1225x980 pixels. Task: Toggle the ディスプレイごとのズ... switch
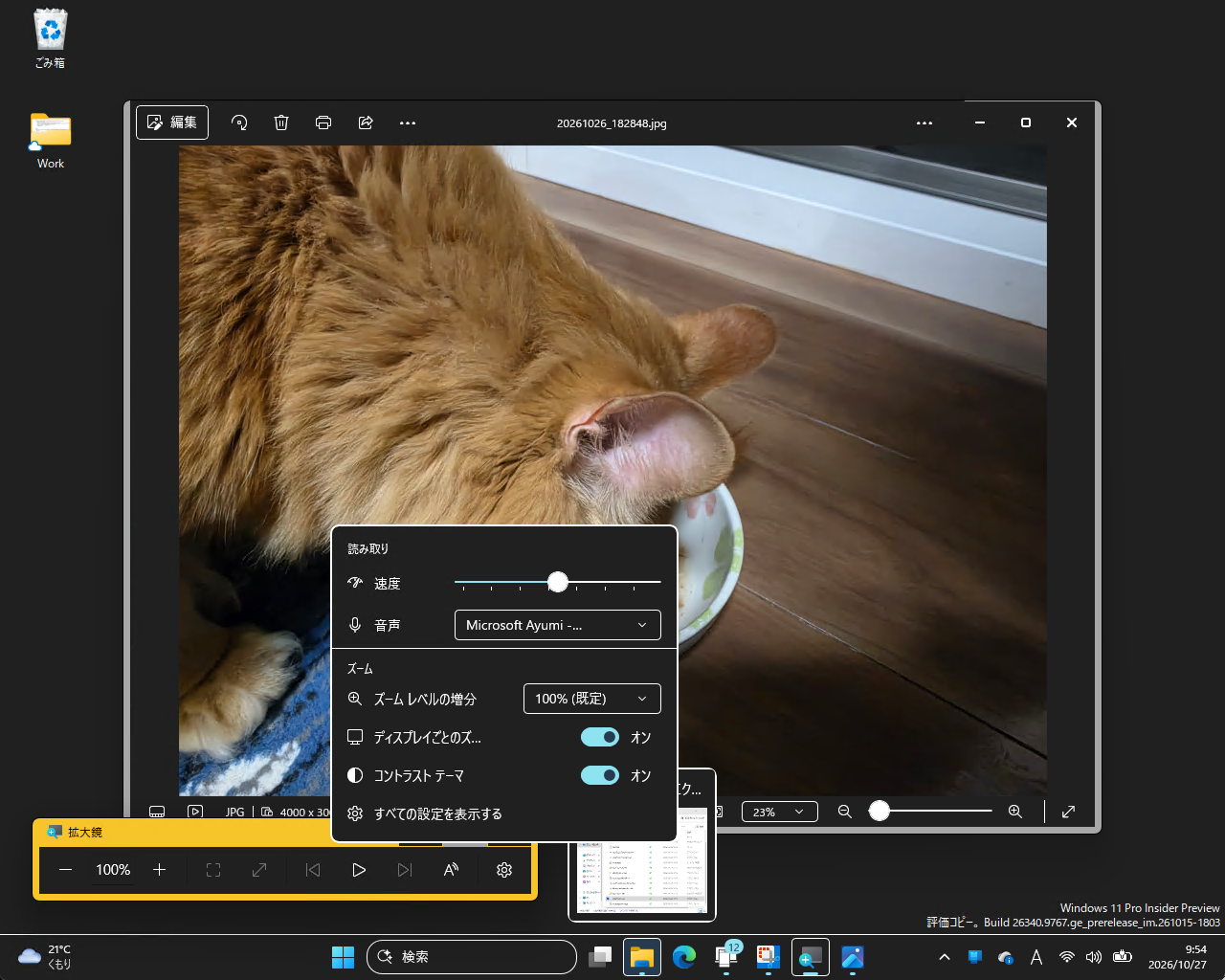[600, 737]
